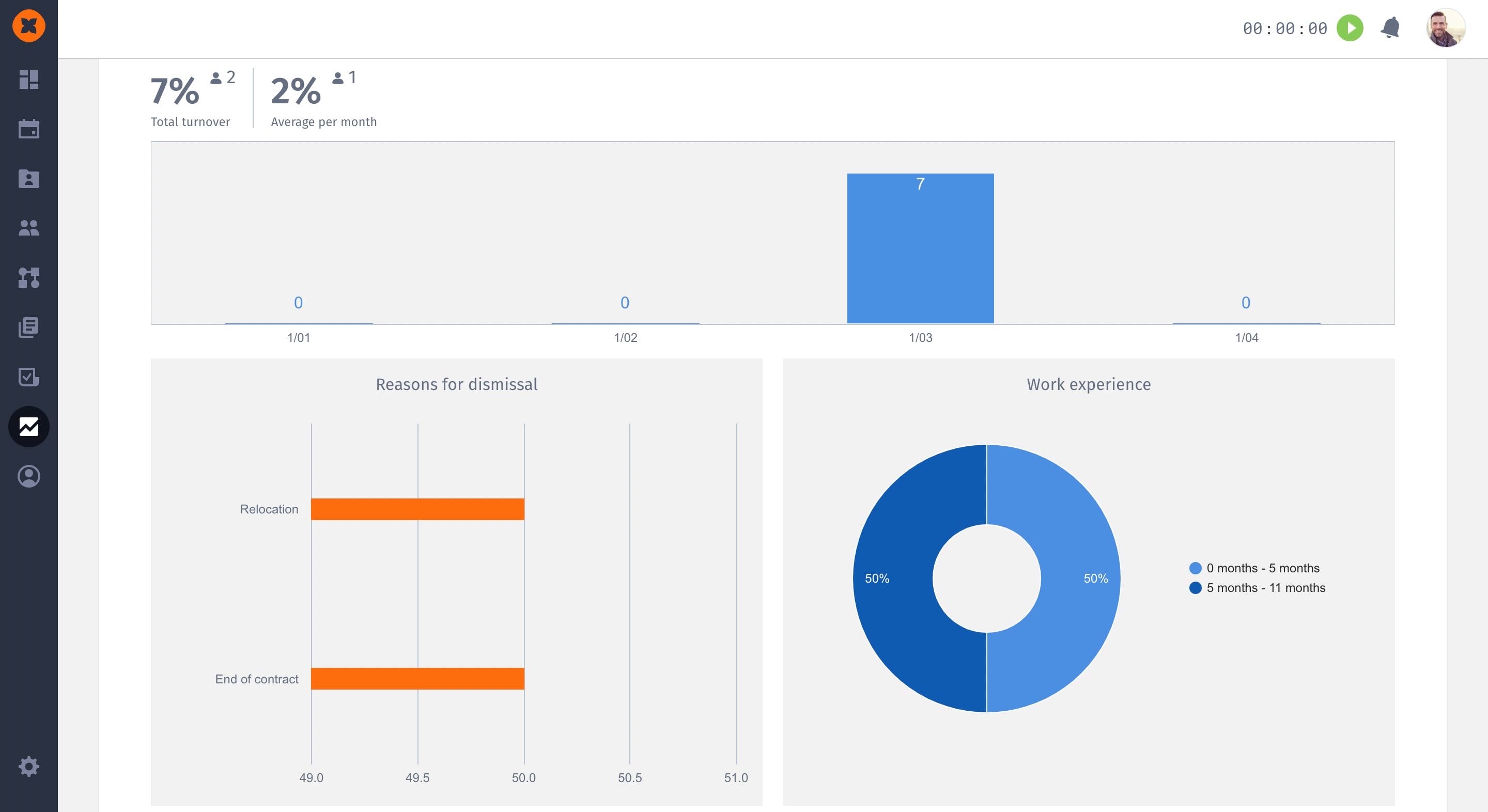
Task: Click the 1/03 axis label
Action: pyautogui.click(x=920, y=338)
